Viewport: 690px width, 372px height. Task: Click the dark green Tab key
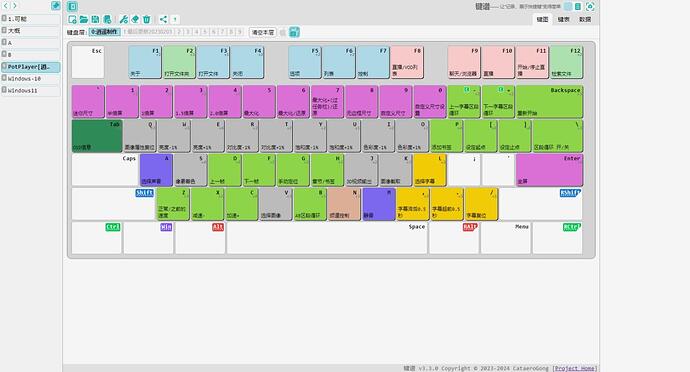[x=97, y=136]
